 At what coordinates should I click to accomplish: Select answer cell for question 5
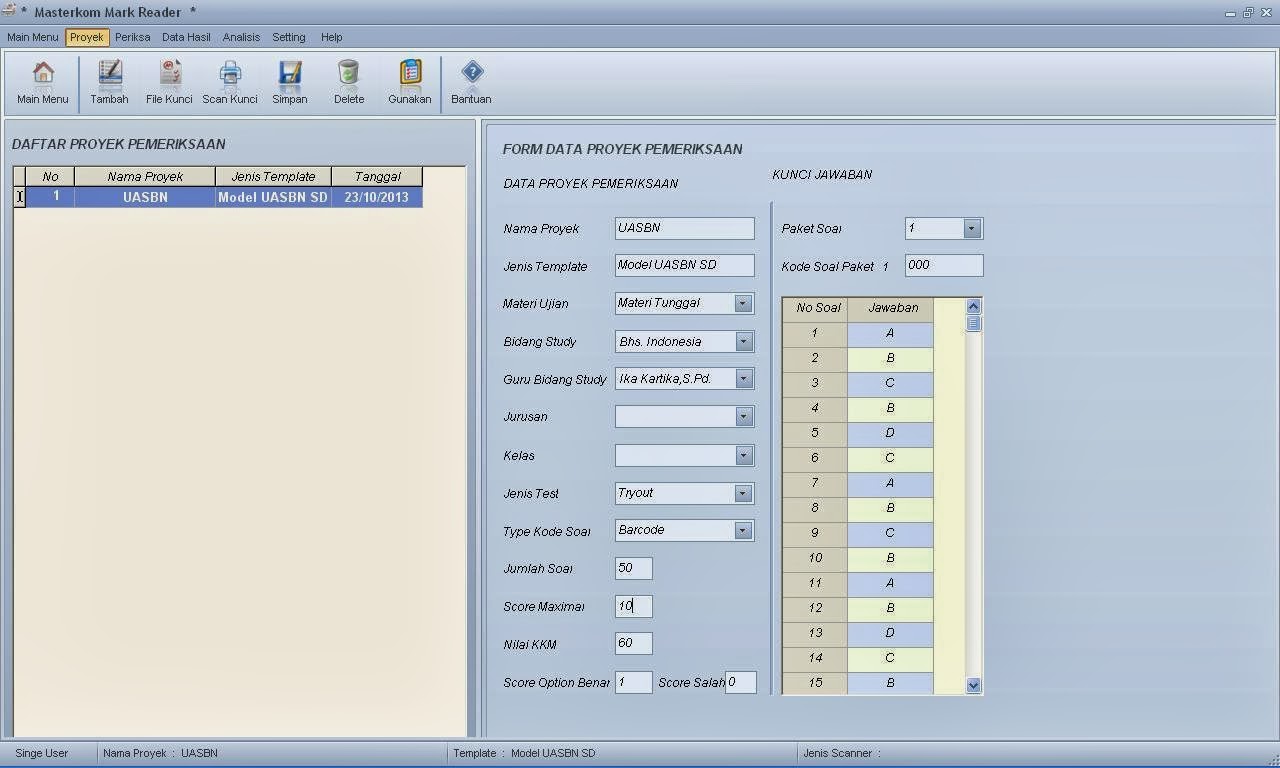(x=890, y=433)
